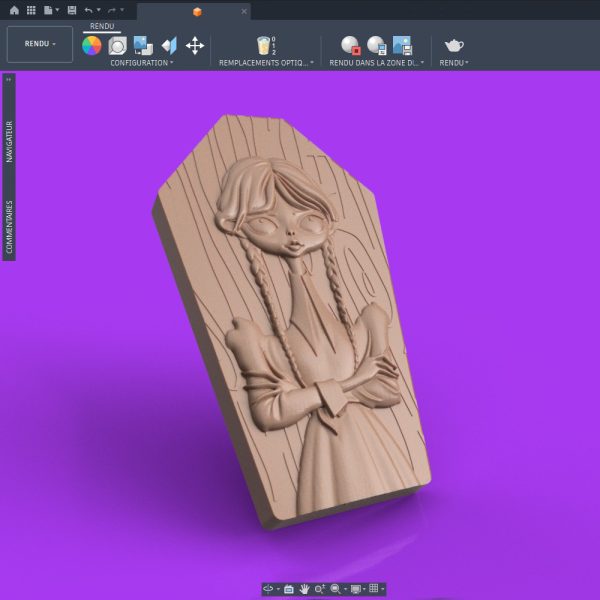Expand the undo history arrow
The width and height of the screenshot is (600, 600).
coord(99,10)
